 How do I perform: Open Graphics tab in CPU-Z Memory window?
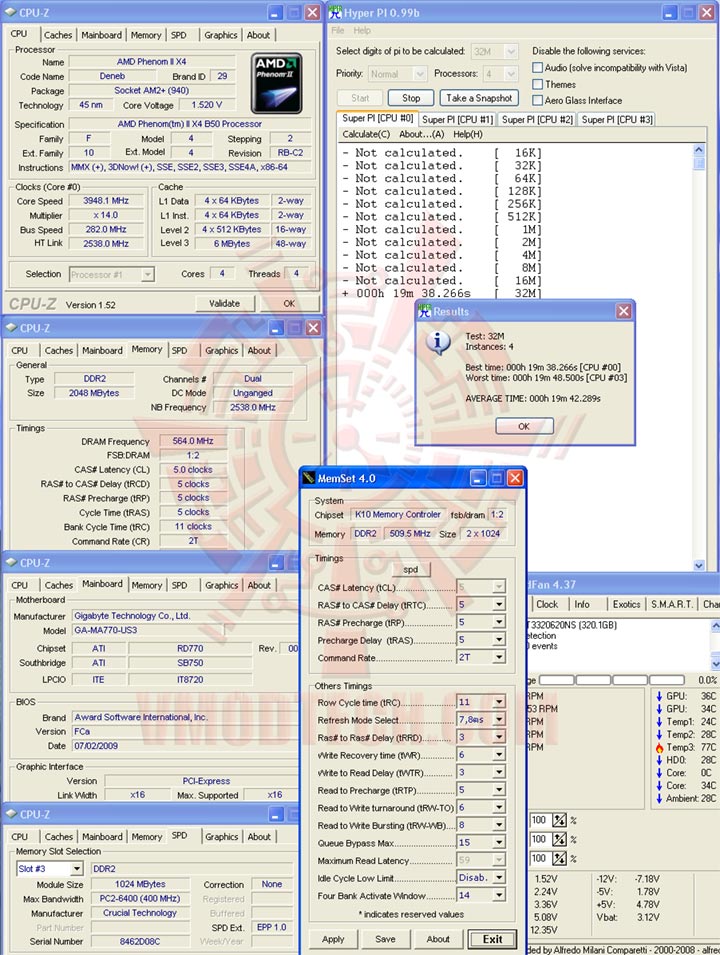222,350
